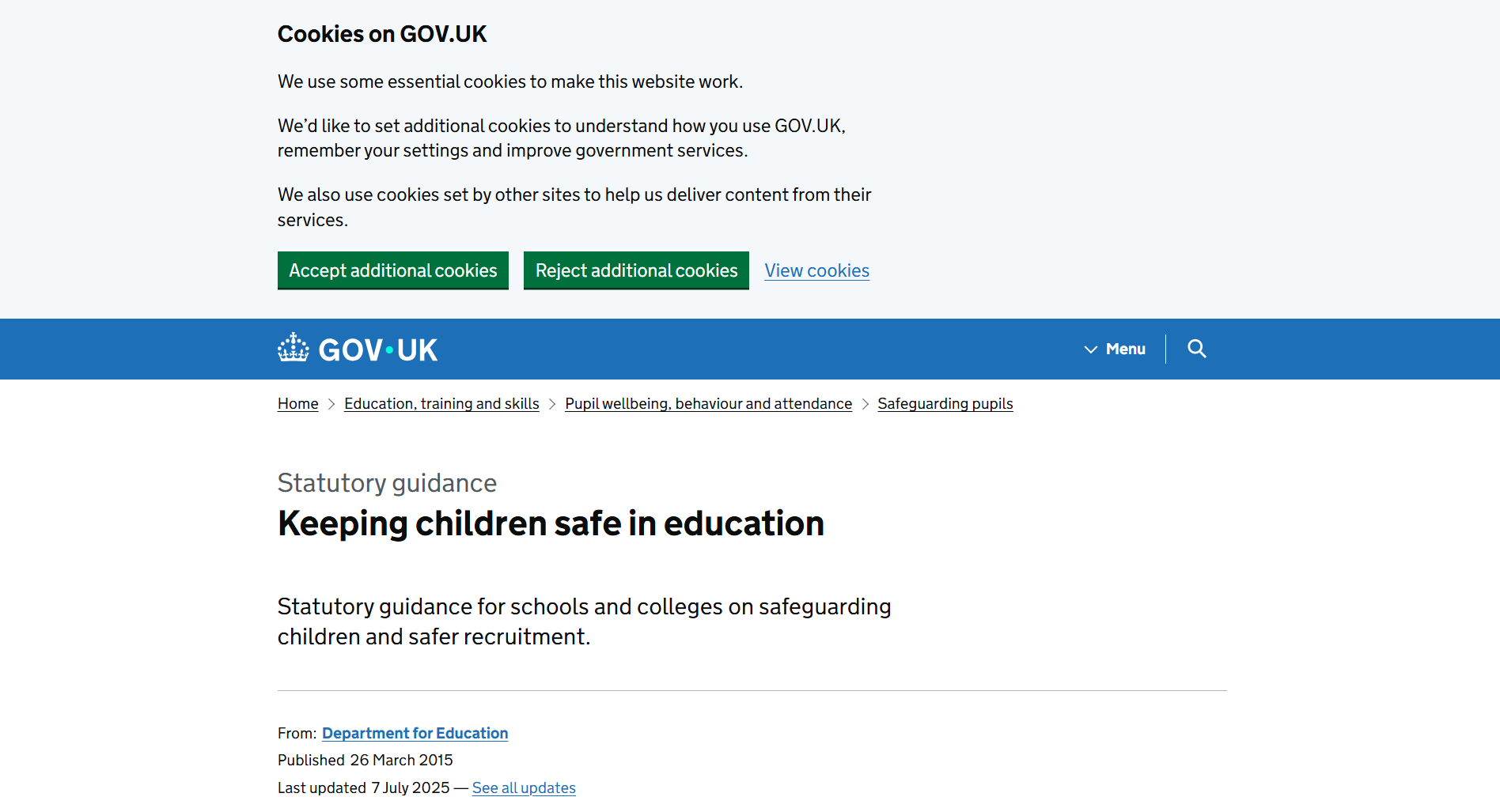Open Pupil wellbeing, behaviour and attendance breadcrumb
This screenshot has height=812, width=1500.
[x=708, y=403]
